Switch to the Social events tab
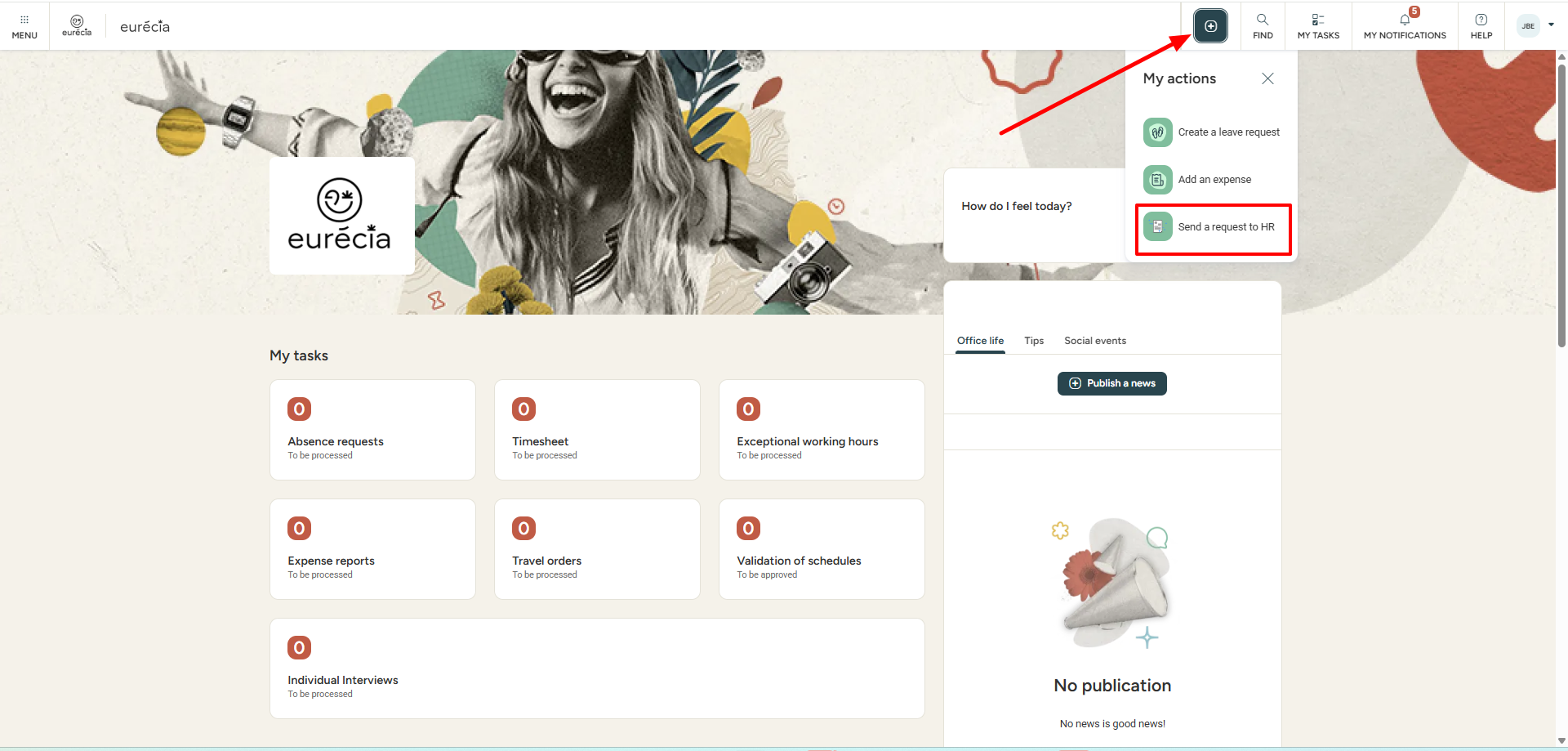This screenshot has width=1568, height=751. [1094, 341]
